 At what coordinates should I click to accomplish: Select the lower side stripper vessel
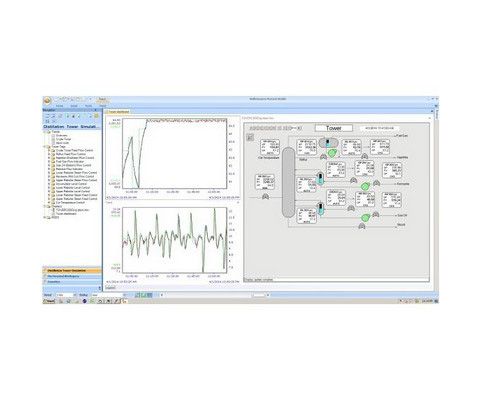pos(321,209)
